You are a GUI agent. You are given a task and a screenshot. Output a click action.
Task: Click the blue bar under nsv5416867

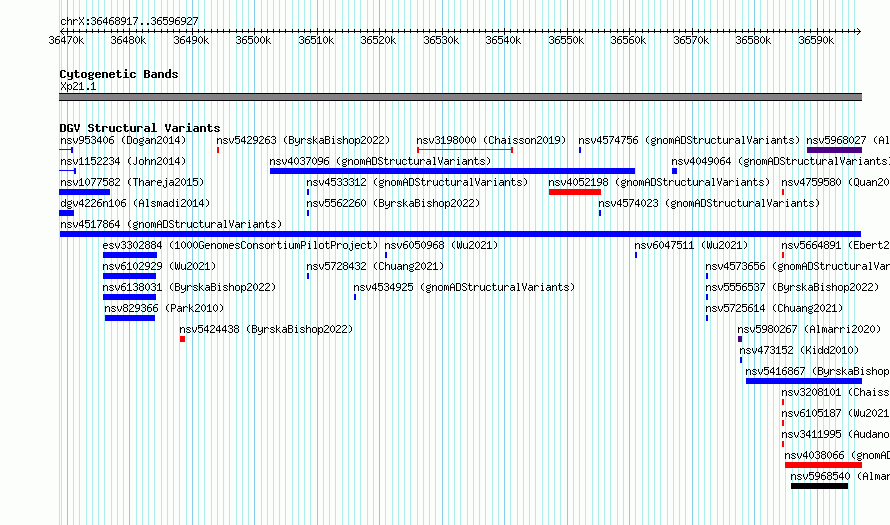point(804,381)
